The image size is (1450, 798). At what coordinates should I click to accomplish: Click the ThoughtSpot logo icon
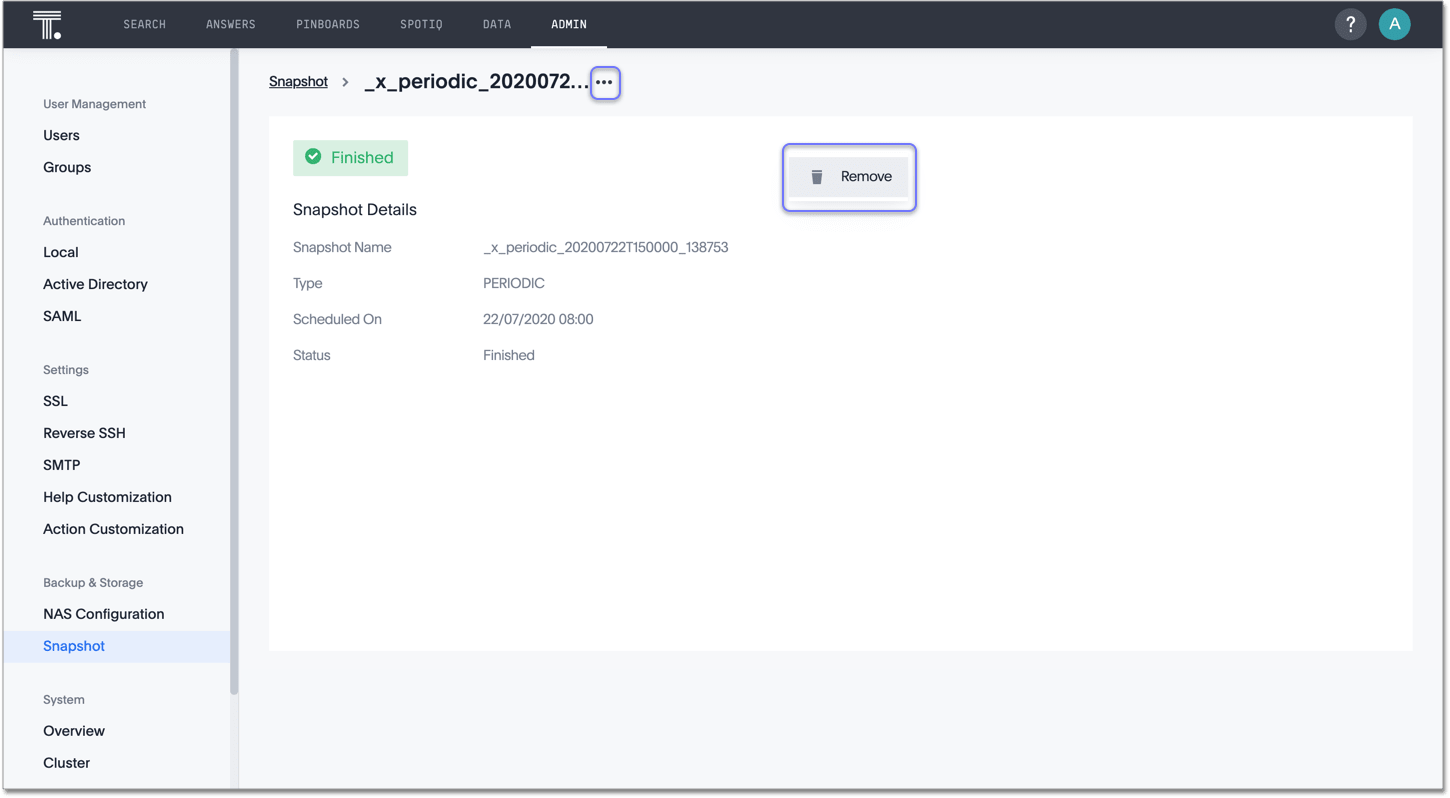pos(47,25)
